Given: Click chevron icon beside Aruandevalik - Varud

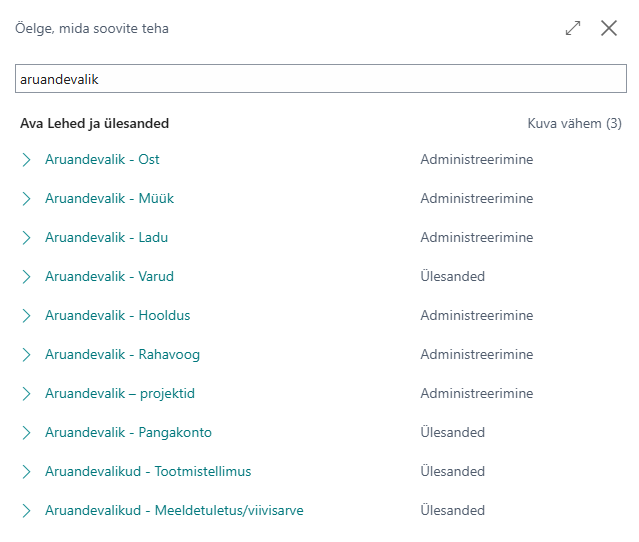Looking at the screenshot, I should point(26,277).
